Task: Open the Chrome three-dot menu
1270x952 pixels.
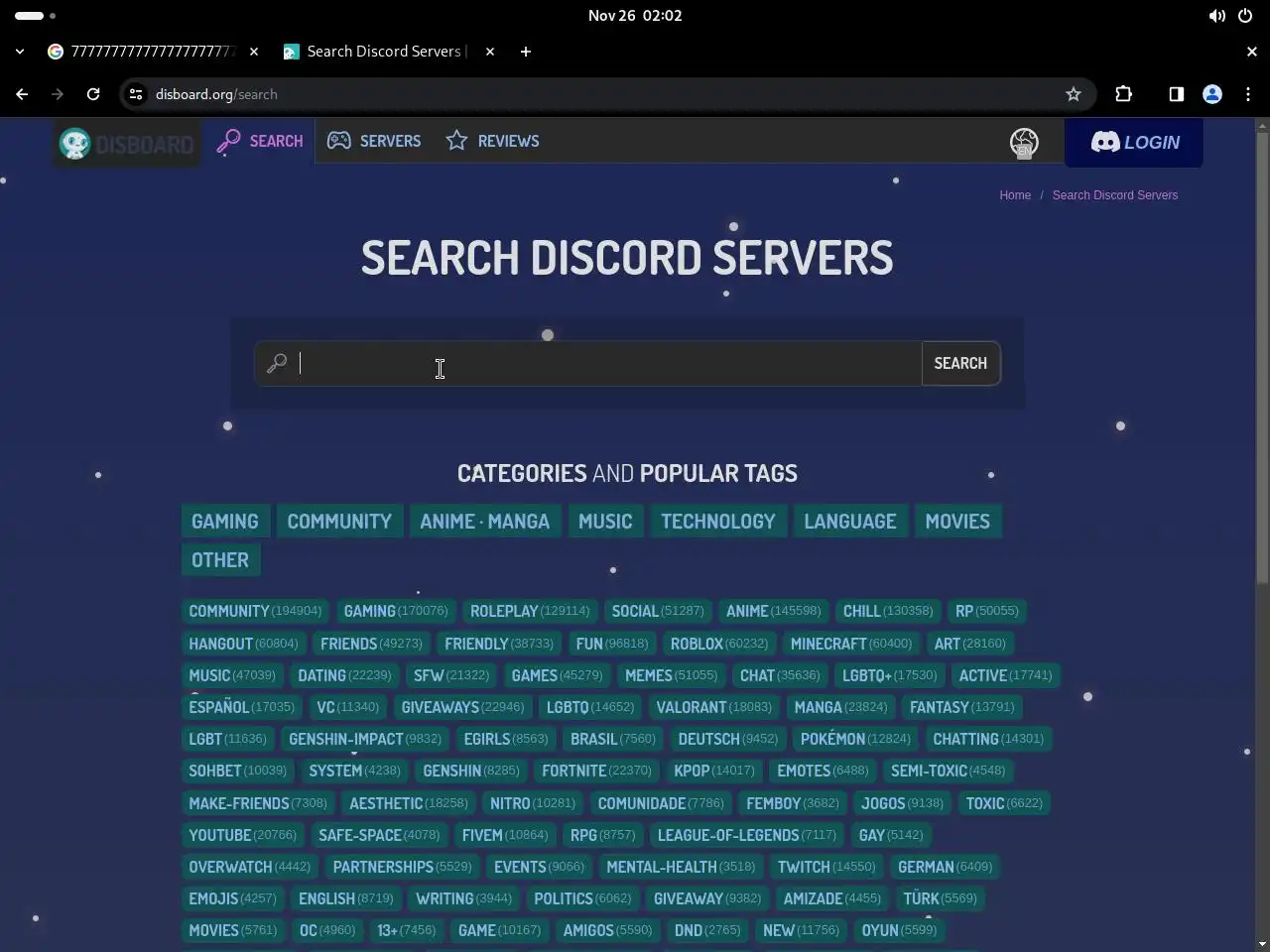Action: [1247, 94]
